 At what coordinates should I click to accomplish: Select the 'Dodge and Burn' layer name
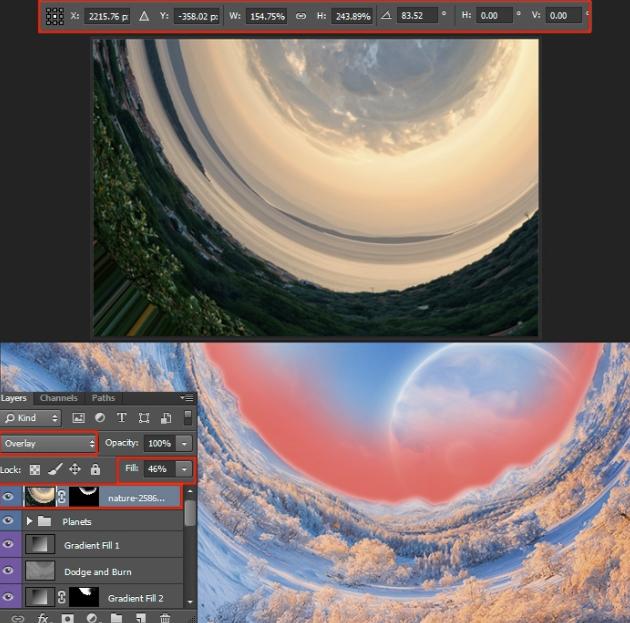point(98,572)
